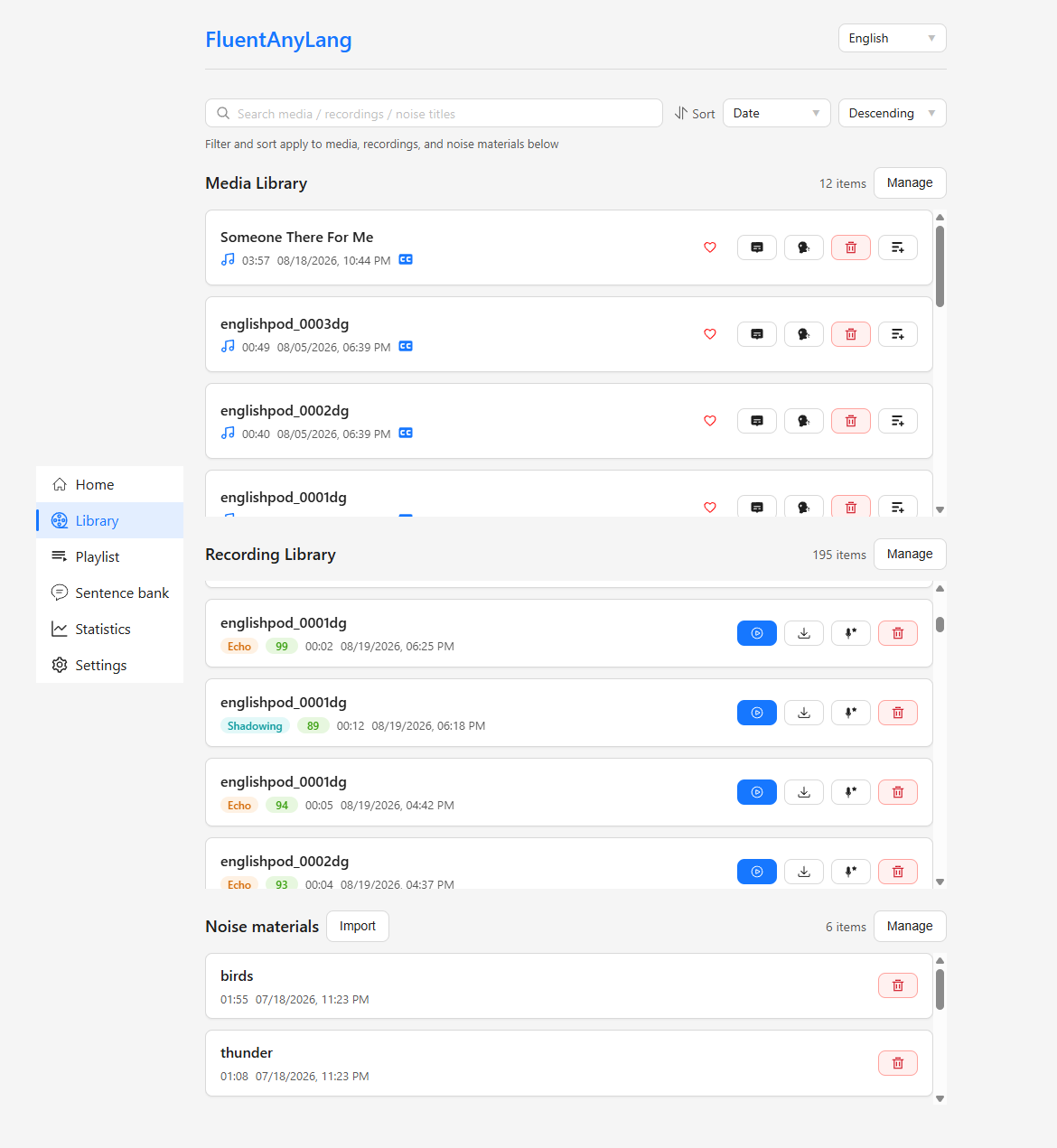The width and height of the screenshot is (1057, 1148).
Task: Download the Echo recording scored 94
Action: pyautogui.click(x=804, y=792)
